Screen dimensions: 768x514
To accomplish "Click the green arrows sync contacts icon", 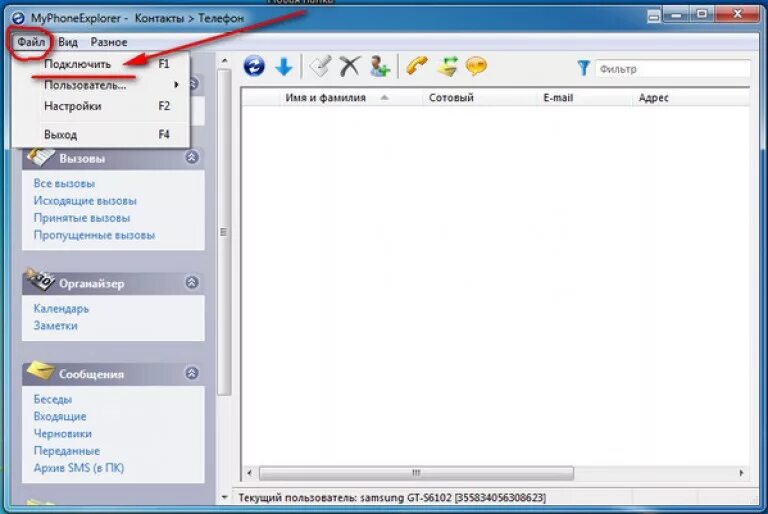I will pyautogui.click(x=447, y=66).
